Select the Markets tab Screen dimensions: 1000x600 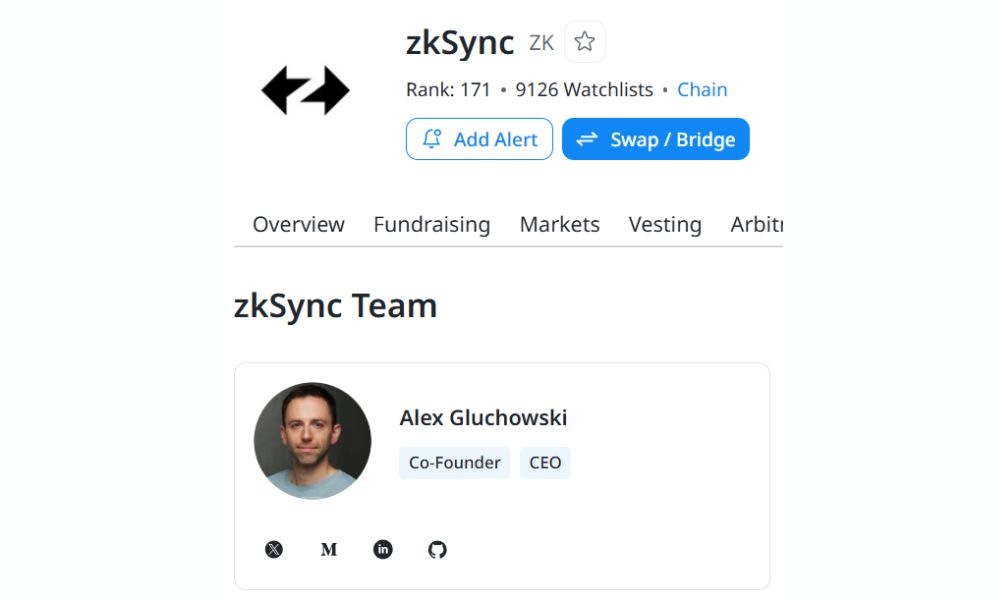point(559,224)
